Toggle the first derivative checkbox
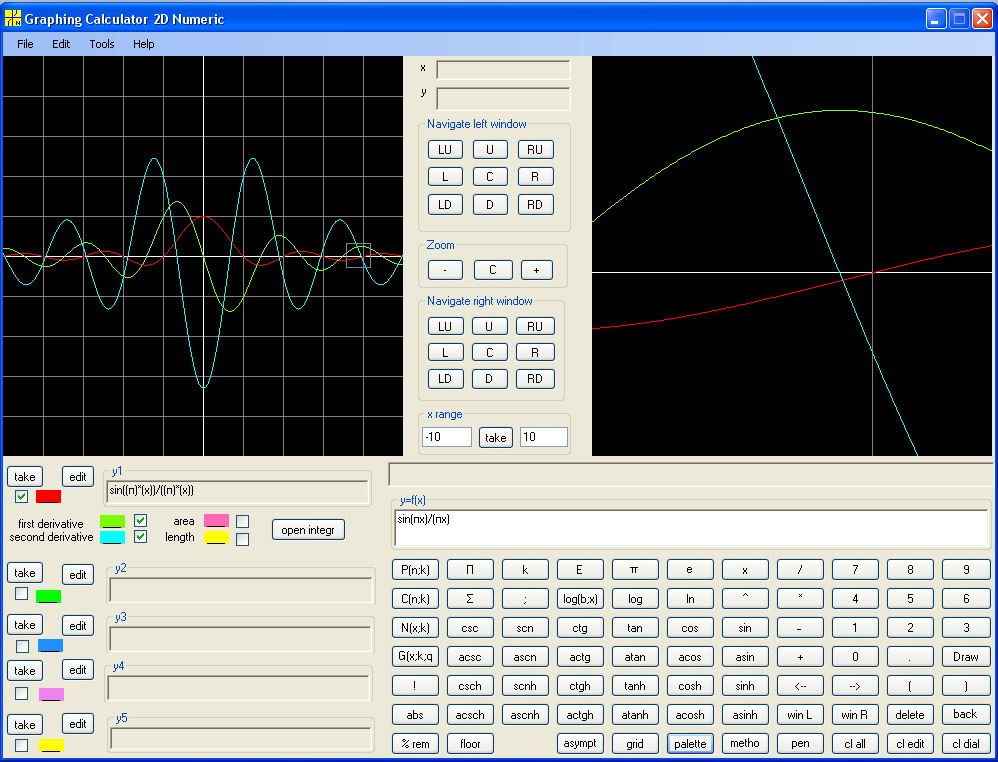This screenshot has height=762, width=998. coord(141,520)
